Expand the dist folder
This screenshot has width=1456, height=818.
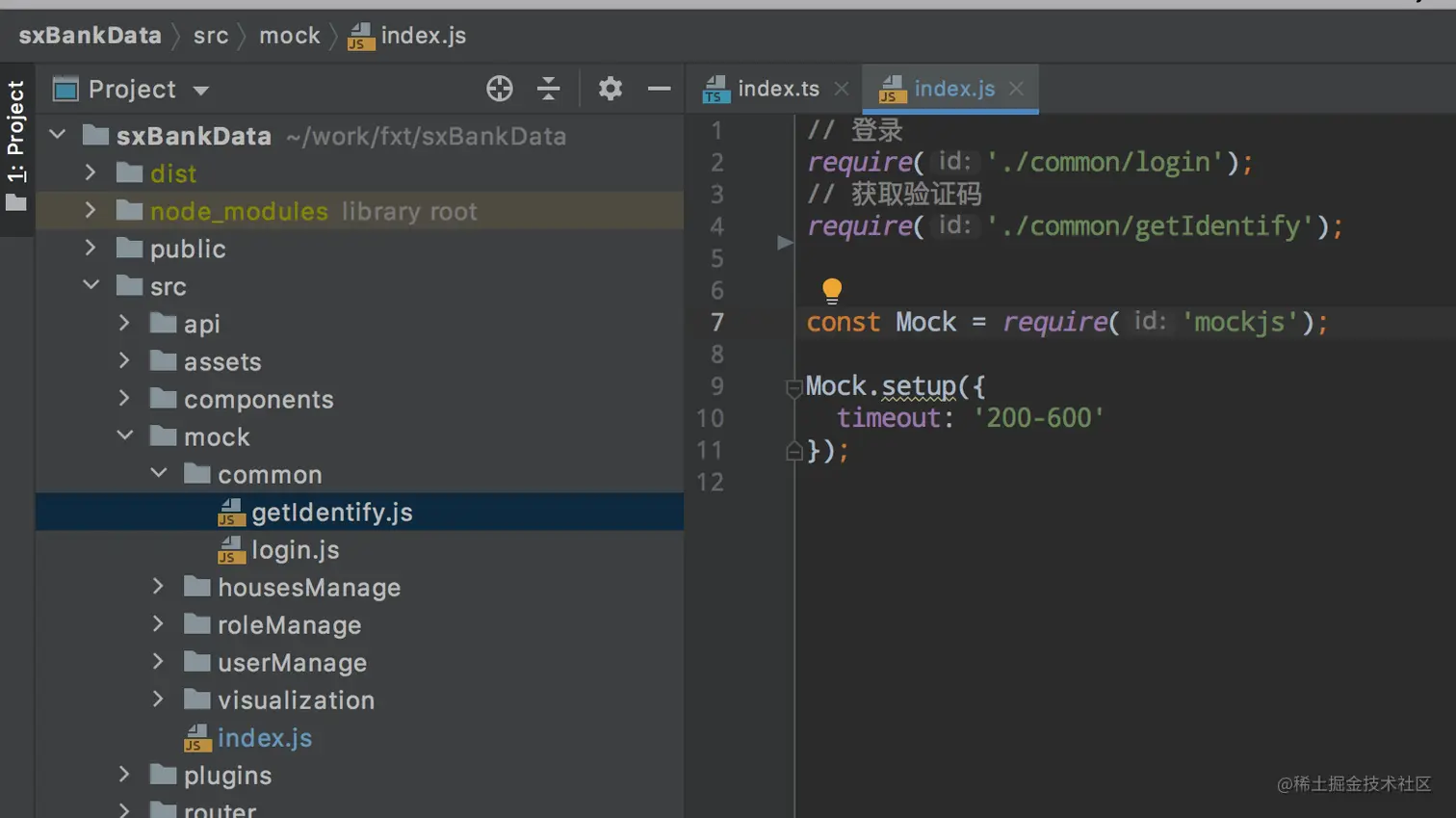(91, 173)
